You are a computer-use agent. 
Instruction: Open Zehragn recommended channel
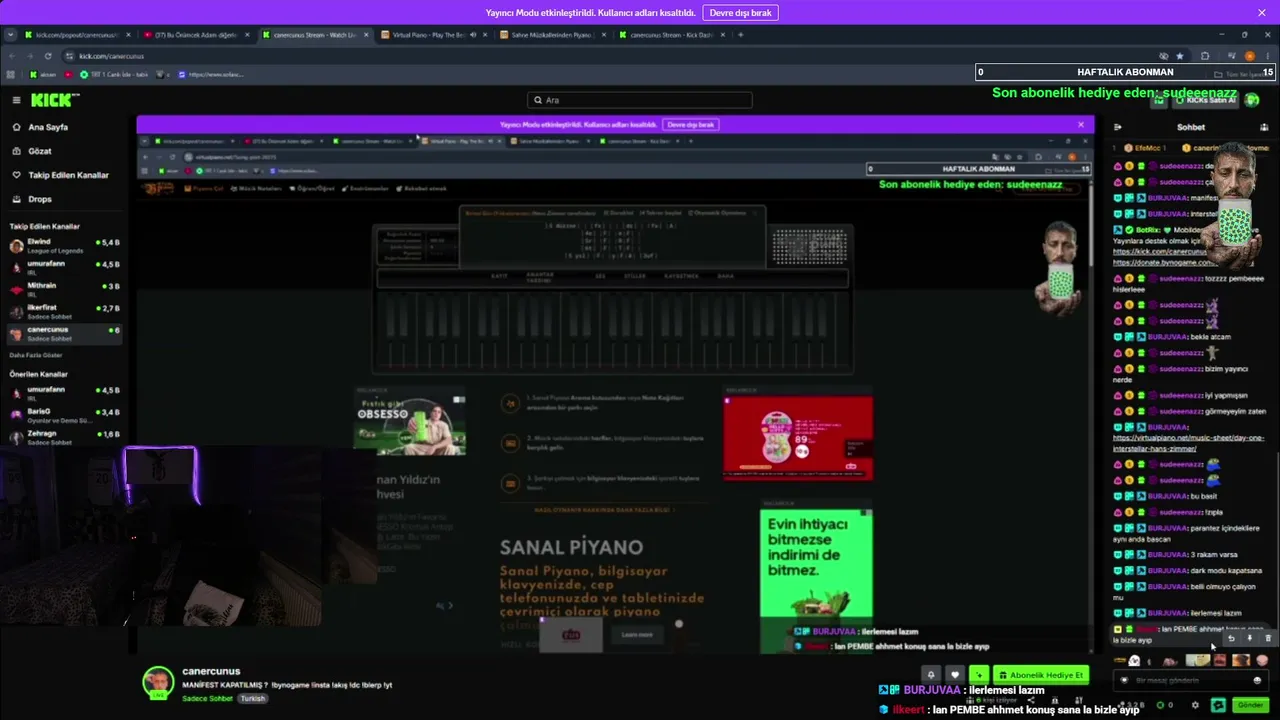pos(64,436)
